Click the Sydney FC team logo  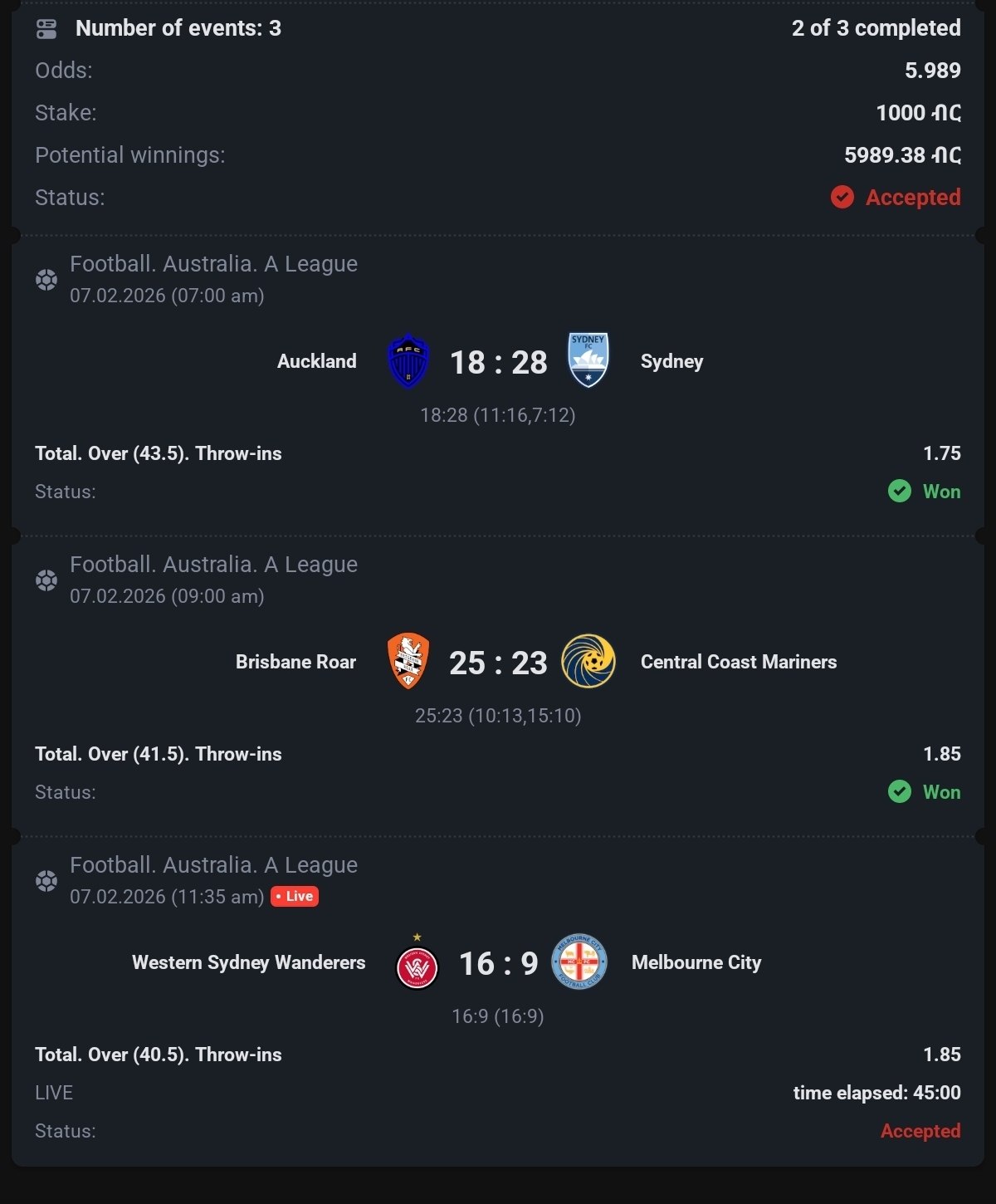[x=588, y=360]
